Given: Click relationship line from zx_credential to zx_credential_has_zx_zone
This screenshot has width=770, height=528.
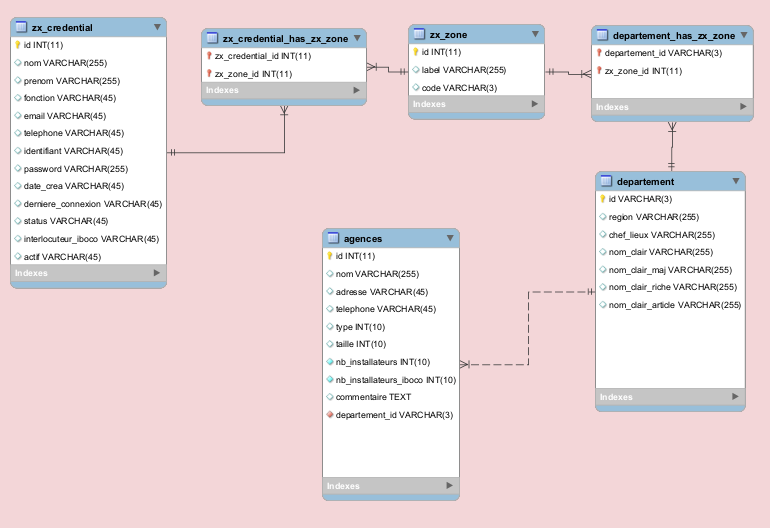Looking at the screenshot, I should (x=284, y=152).
